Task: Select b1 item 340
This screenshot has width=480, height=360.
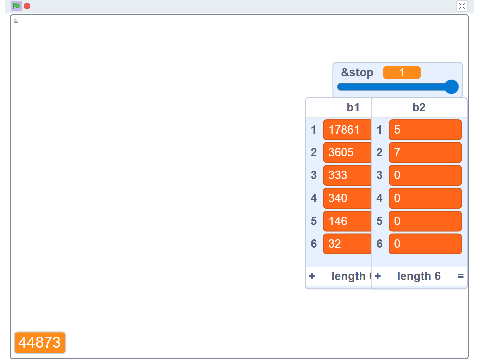Action: (x=347, y=198)
